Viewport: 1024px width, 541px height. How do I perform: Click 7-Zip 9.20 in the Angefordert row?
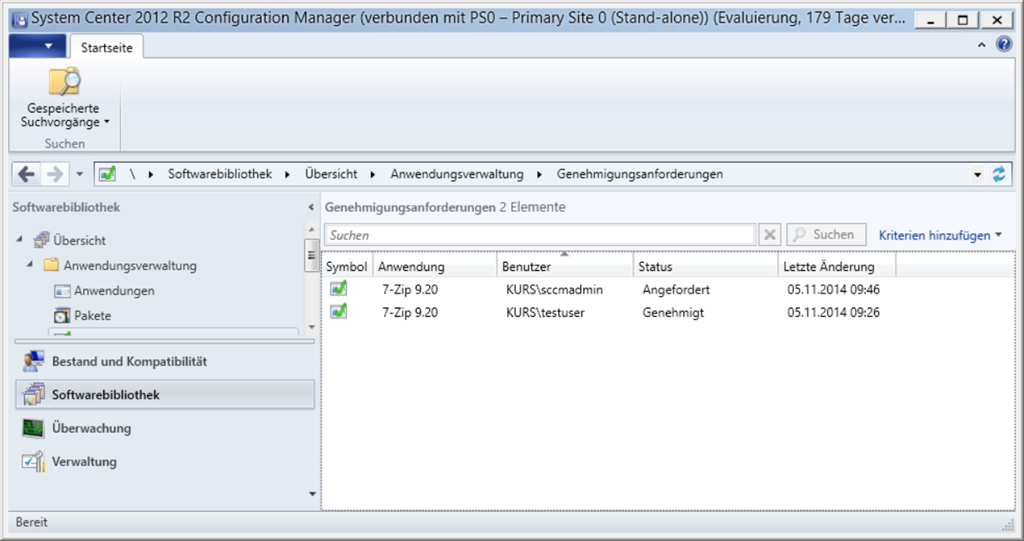410,289
